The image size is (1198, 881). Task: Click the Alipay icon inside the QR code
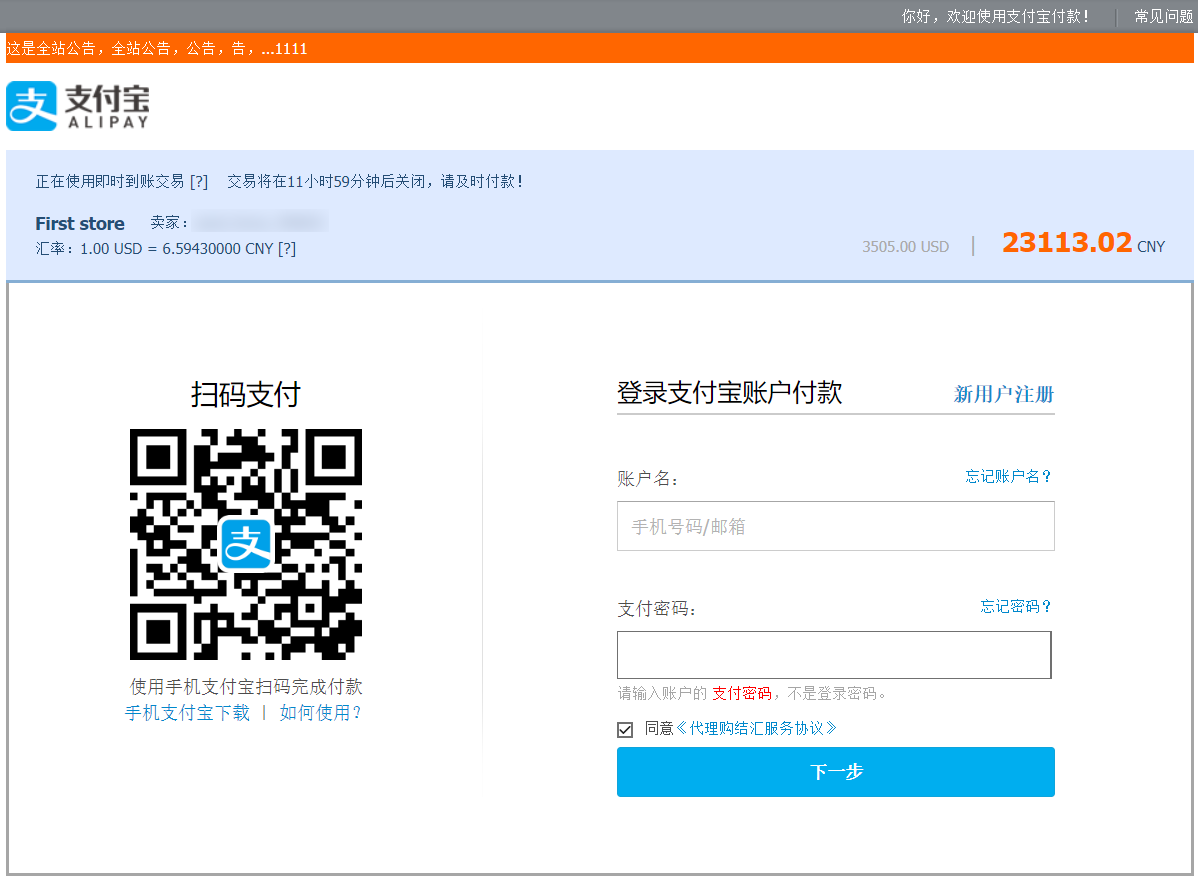246,544
